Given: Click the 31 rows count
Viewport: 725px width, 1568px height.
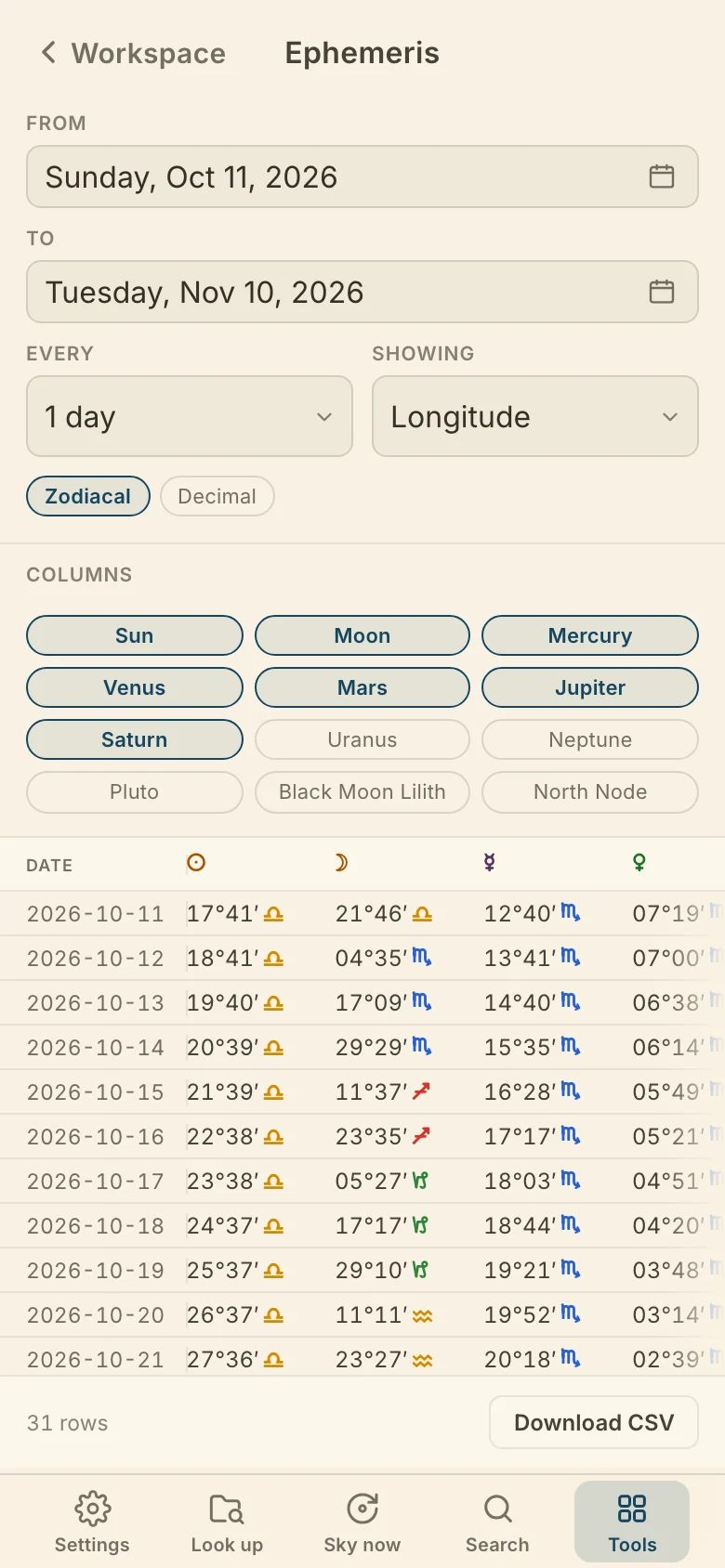Looking at the screenshot, I should tap(68, 1423).
